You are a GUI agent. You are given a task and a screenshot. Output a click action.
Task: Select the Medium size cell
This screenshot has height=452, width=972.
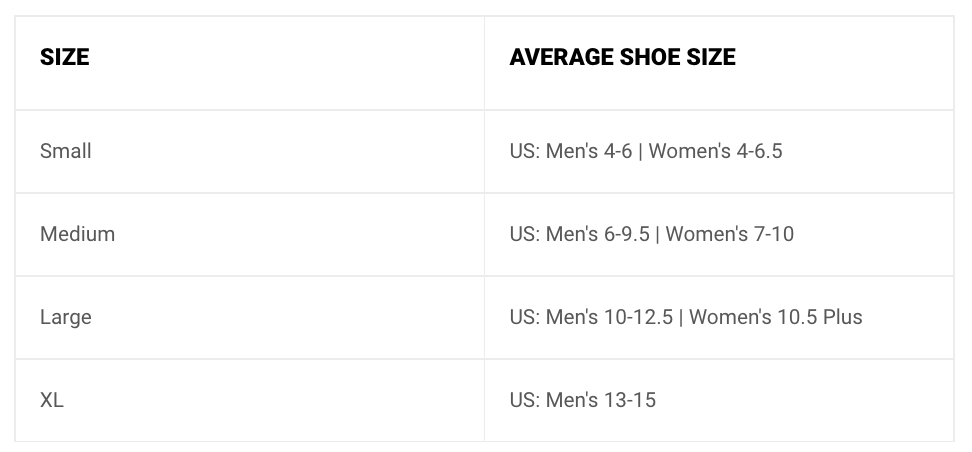249,234
